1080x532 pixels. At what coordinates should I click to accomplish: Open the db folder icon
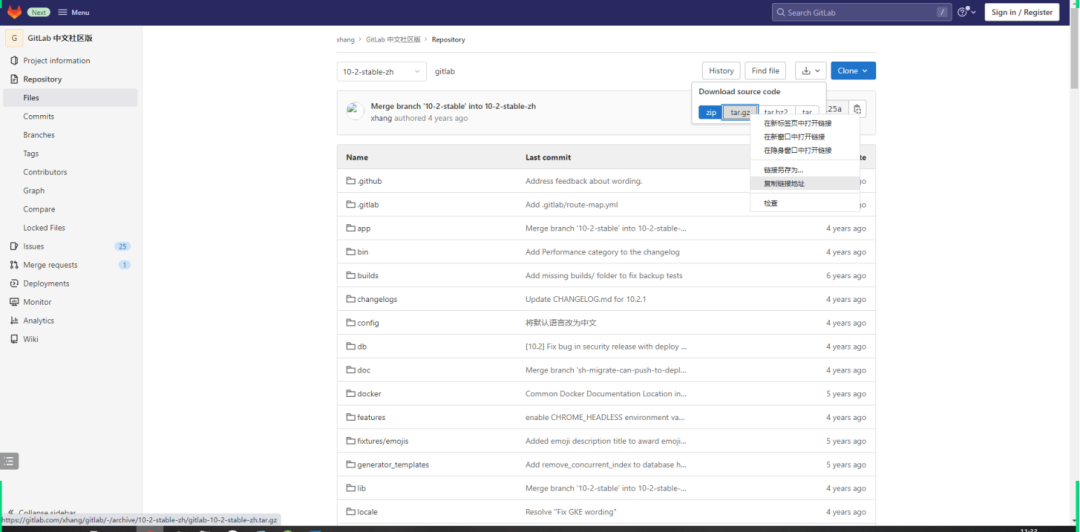pyautogui.click(x=351, y=346)
